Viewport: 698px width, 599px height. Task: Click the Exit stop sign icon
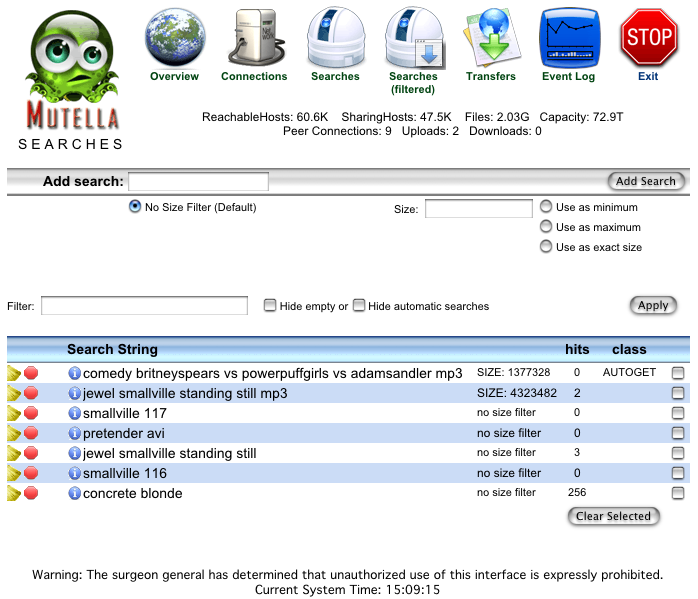[x=648, y=36]
